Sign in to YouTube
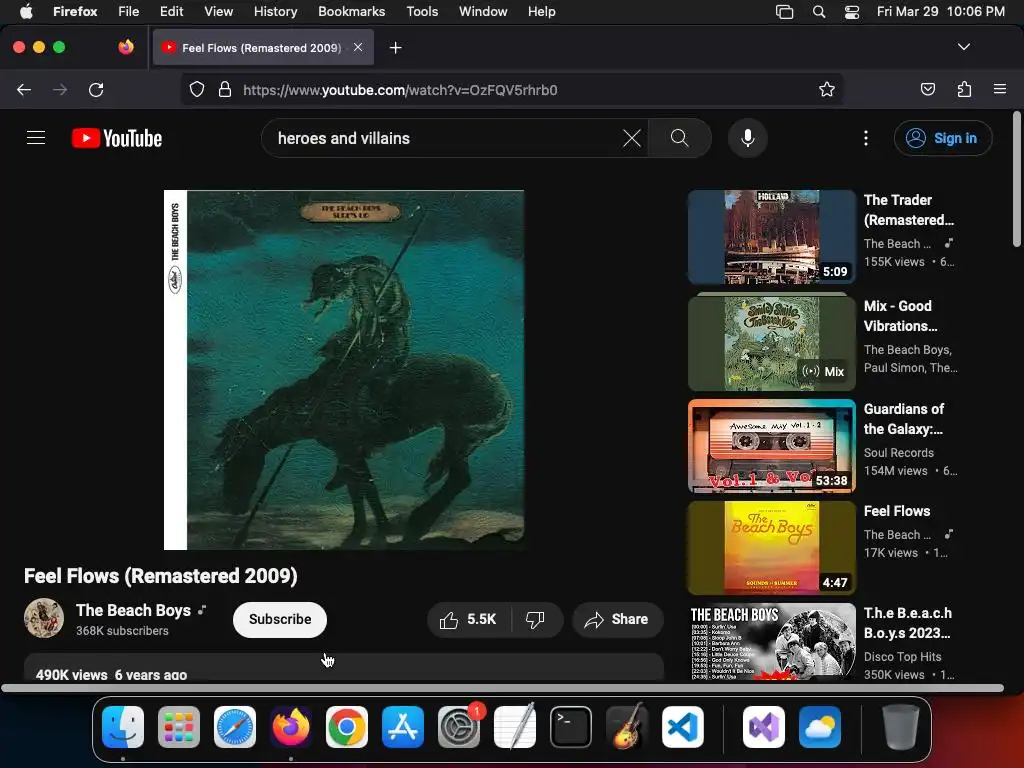 click(943, 138)
